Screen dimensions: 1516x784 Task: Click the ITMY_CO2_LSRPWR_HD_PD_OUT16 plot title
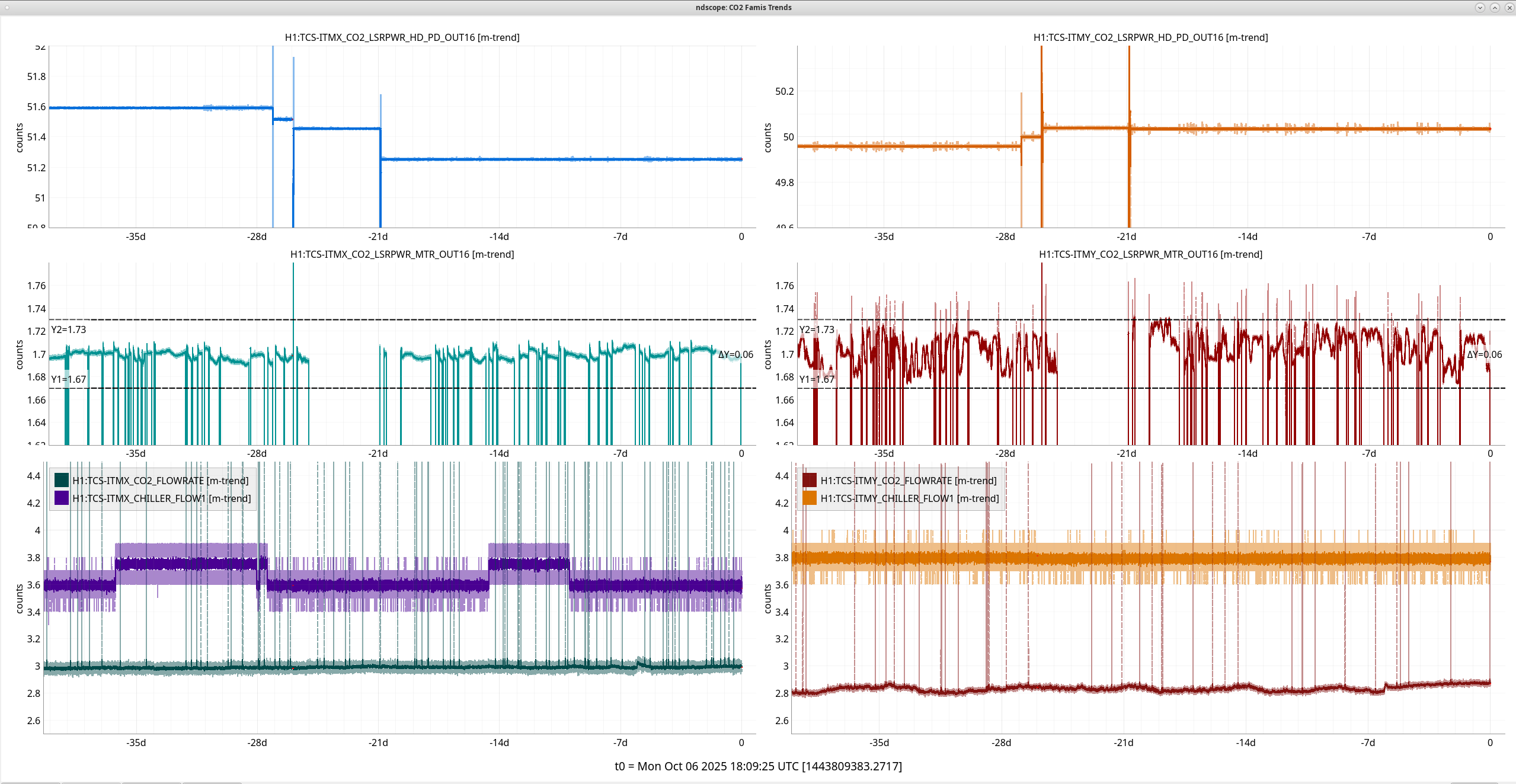[x=1150, y=37]
